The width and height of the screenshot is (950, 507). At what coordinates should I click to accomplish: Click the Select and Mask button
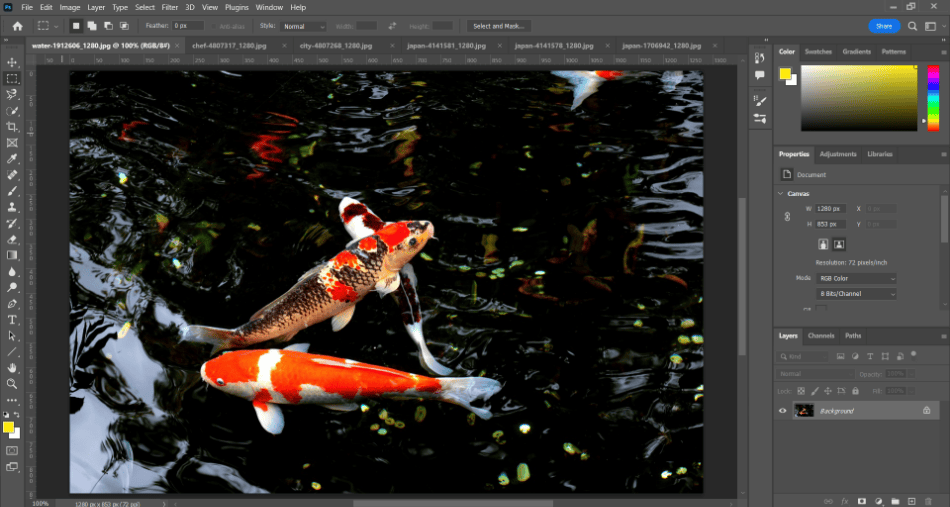pyautogui.click(x=499, y=26)
